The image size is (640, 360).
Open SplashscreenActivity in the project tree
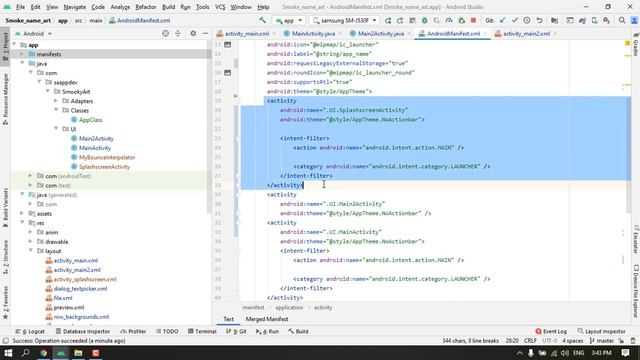pyautogui.click(x=104, y=167)
